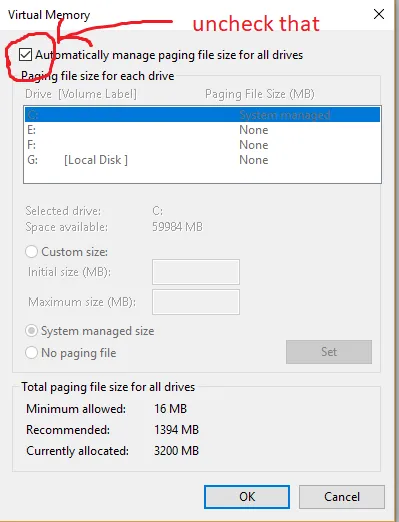Select the C: system managed drive row

point(202,115)
